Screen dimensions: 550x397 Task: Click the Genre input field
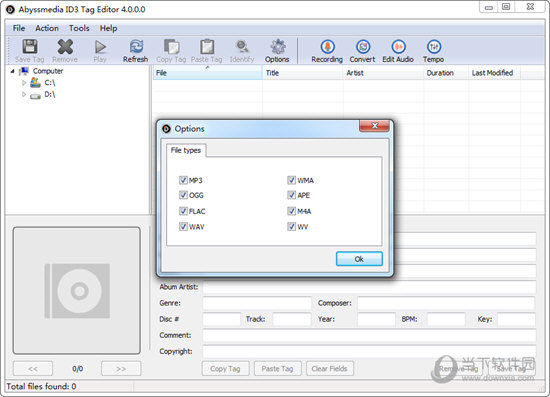click(257, 303)
